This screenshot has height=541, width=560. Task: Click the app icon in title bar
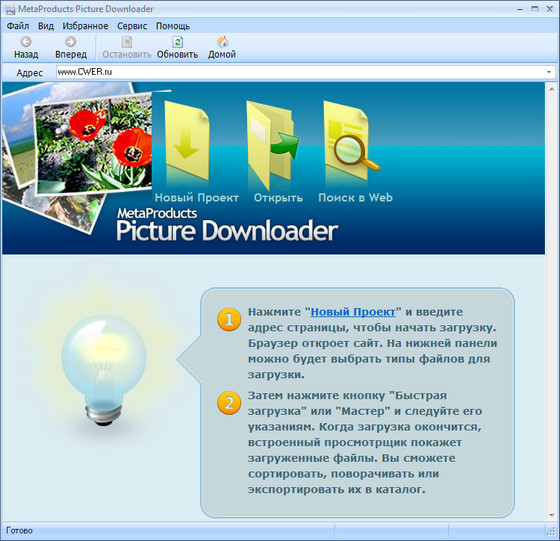(10, 9)
